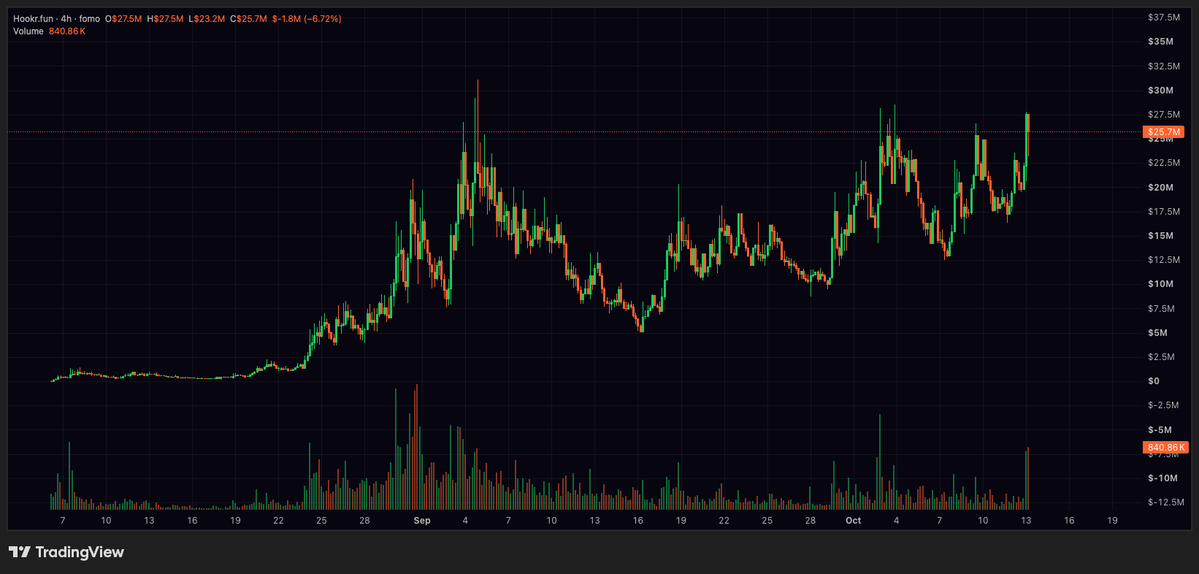Click the $32.5M price axis label
Image resolution: width=1199 pixels, height=574 pixels.
click(x=1166, y=66)
